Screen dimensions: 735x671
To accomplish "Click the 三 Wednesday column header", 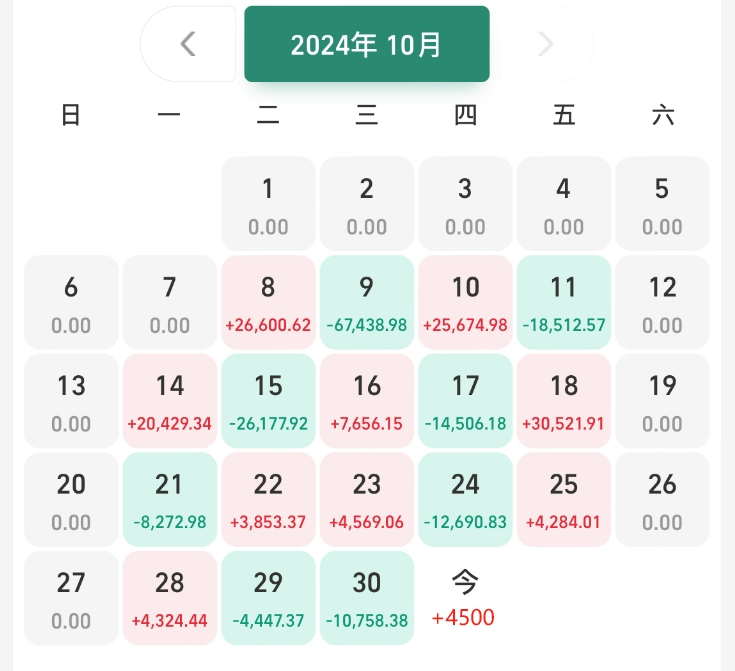I will tap(367, 115).
